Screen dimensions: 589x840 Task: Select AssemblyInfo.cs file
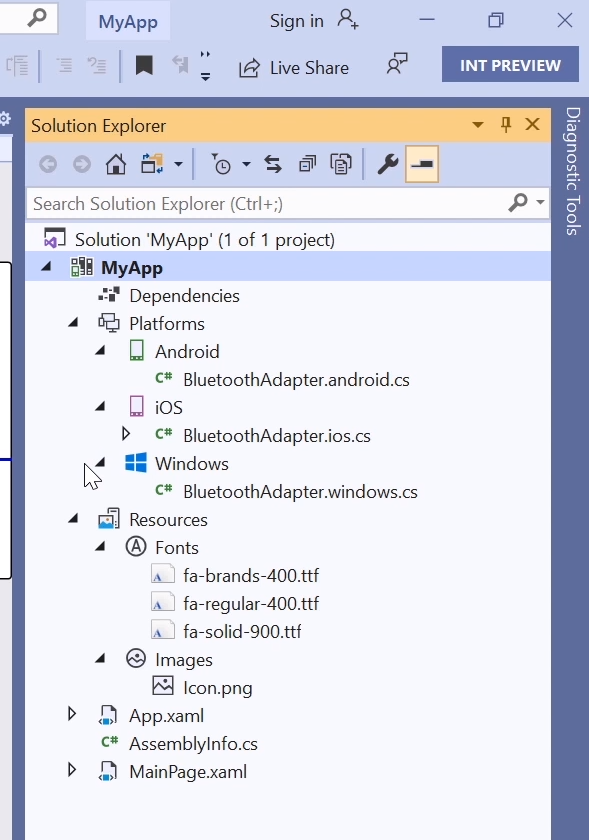(x=193, y=744)
